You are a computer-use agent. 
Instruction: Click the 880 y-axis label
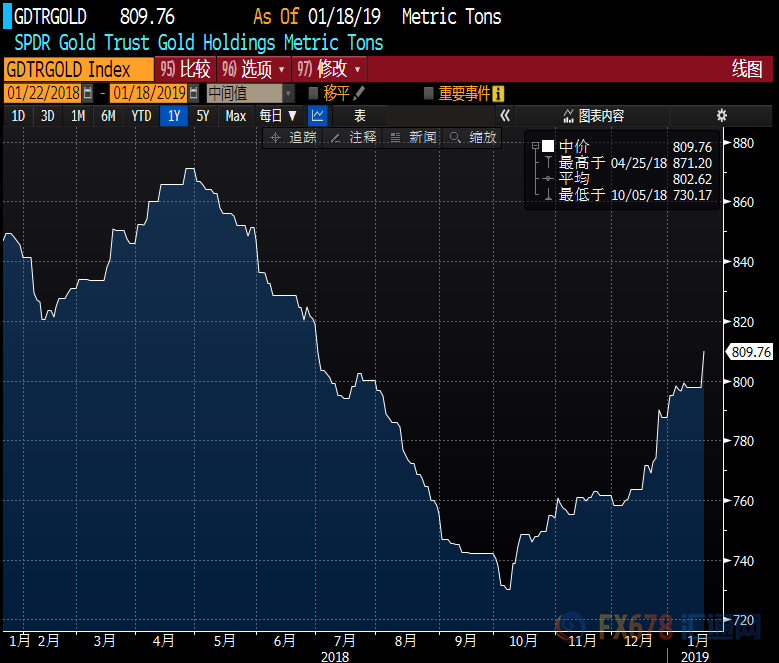click(743, 144)
